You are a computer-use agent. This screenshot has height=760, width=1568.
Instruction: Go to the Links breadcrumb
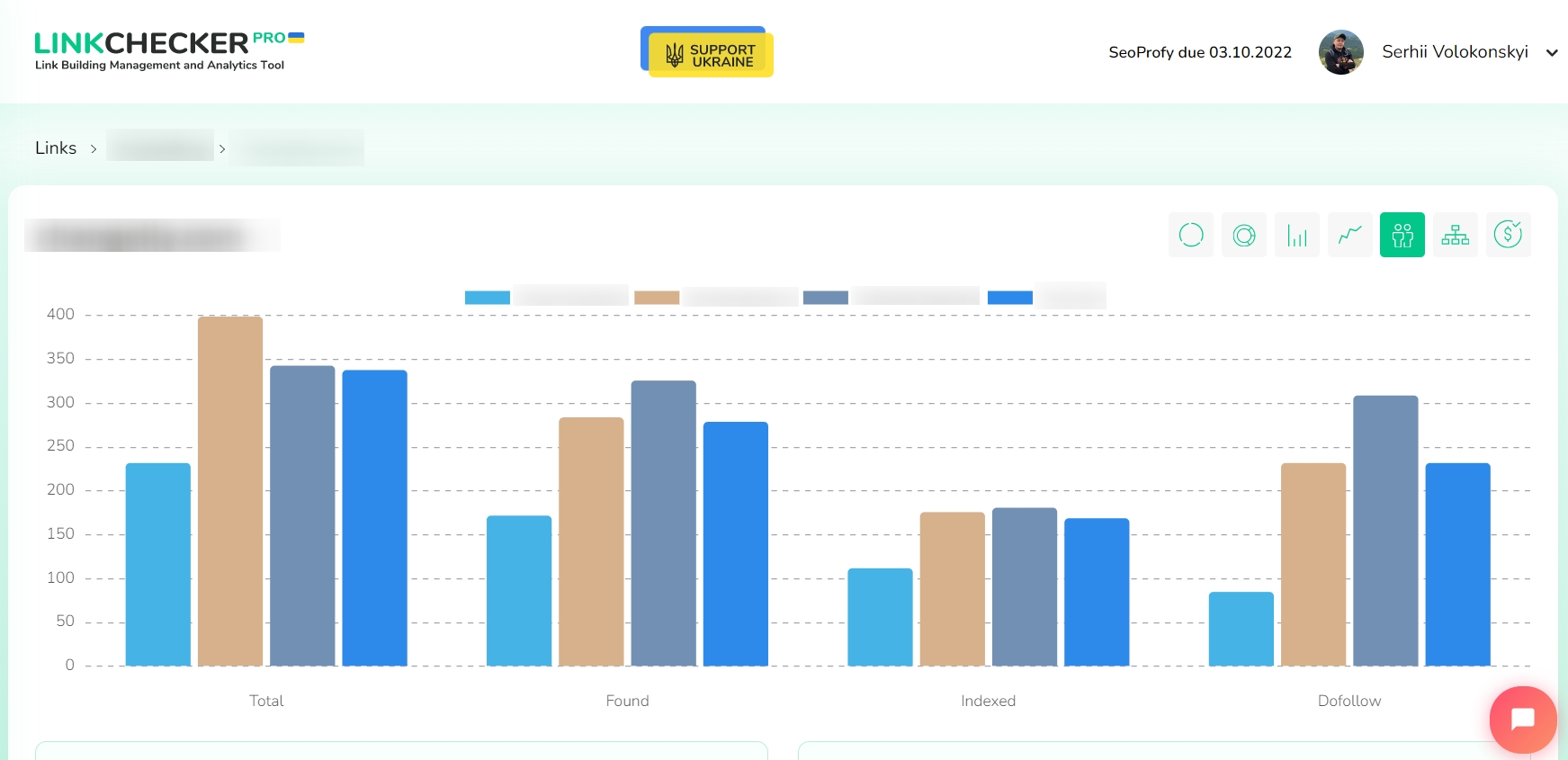(x=56, y=148)
